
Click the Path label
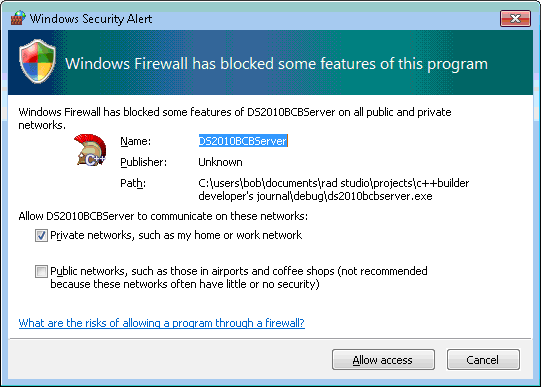(x=133, y=183)
